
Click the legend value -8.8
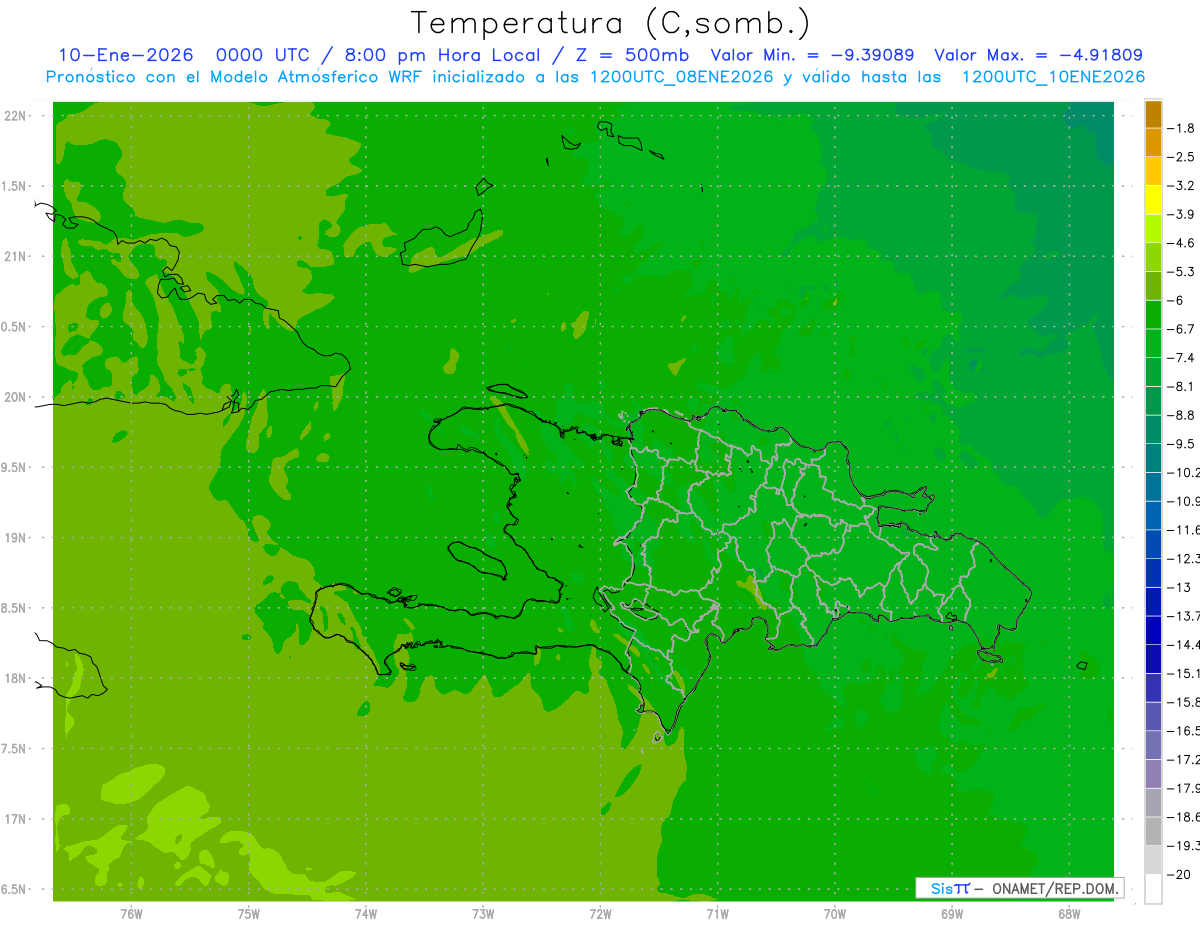click(1183, 415)
